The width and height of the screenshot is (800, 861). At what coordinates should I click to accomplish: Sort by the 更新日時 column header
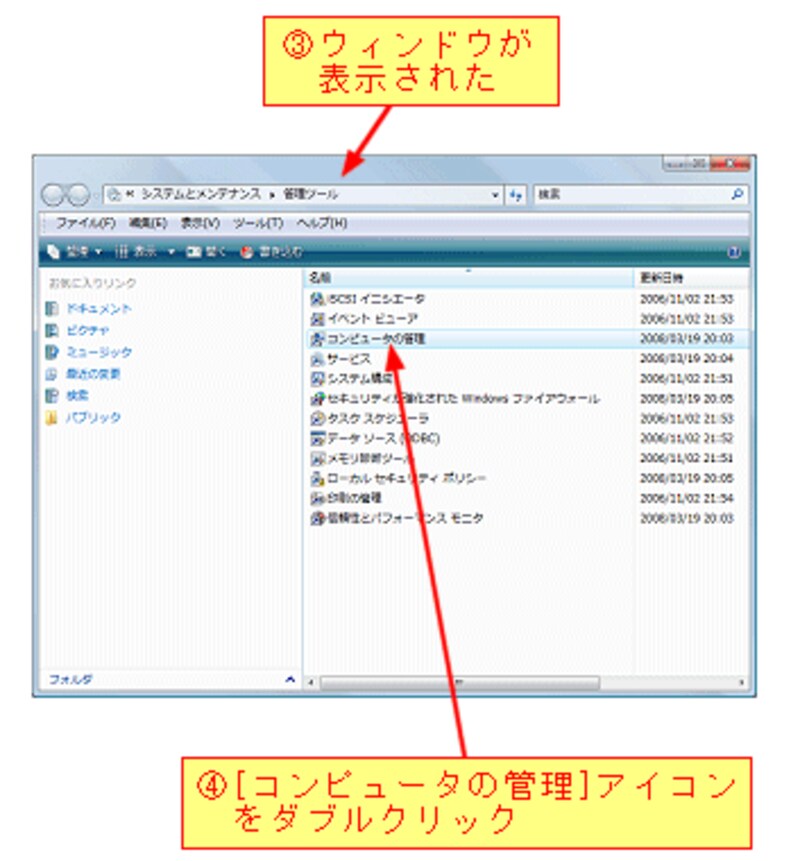point(691,278)
